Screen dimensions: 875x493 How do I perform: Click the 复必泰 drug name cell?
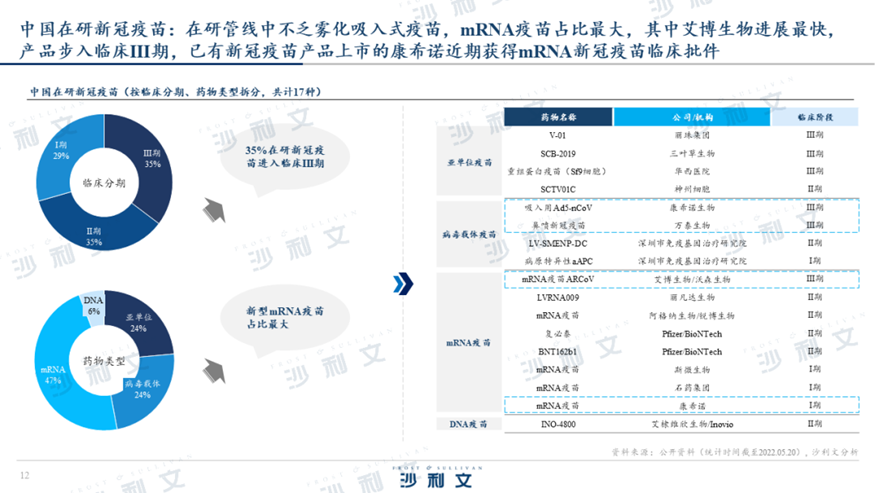(557, 334)
